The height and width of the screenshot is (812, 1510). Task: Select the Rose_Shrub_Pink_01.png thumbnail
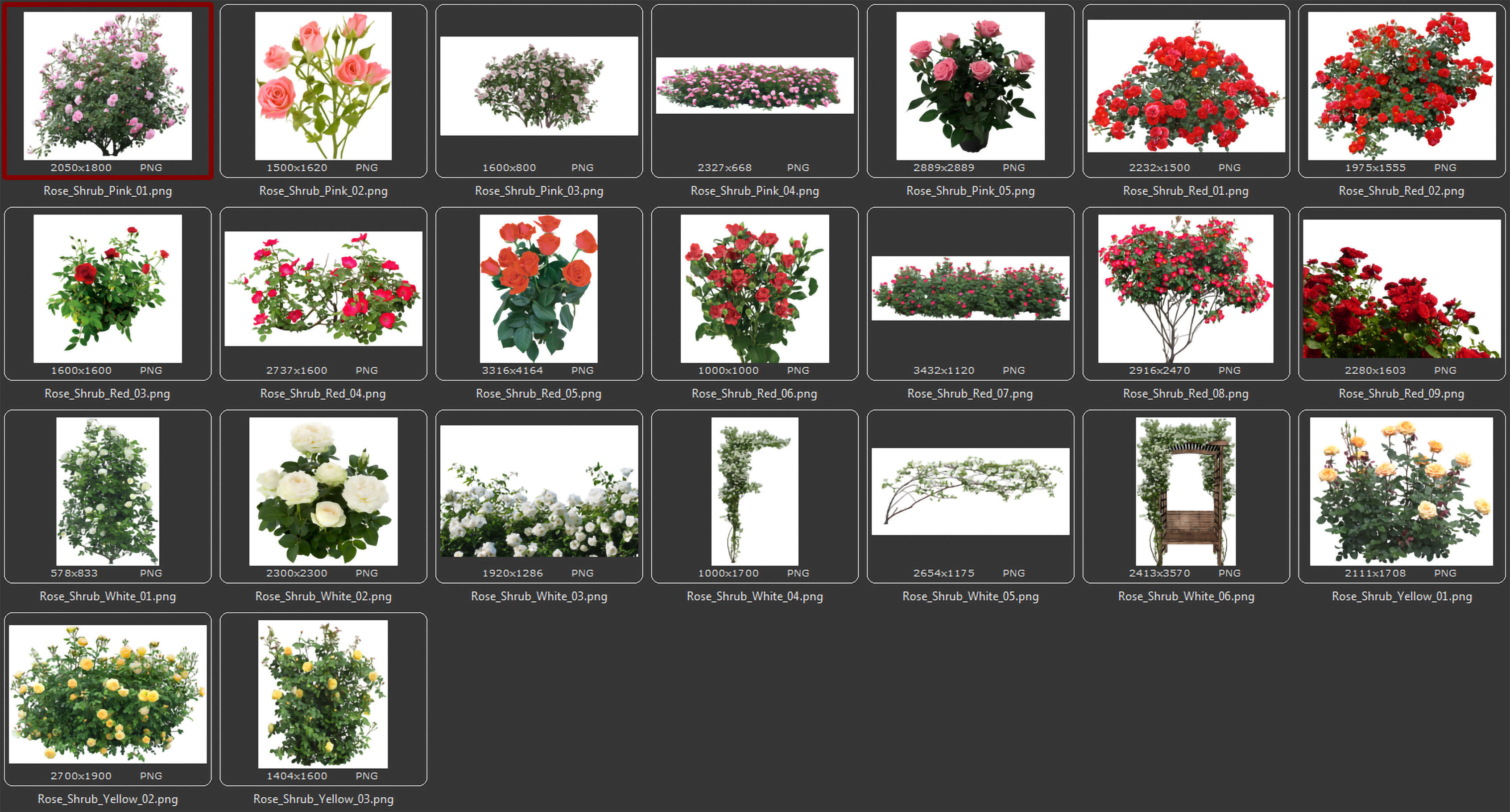(107, 86)
